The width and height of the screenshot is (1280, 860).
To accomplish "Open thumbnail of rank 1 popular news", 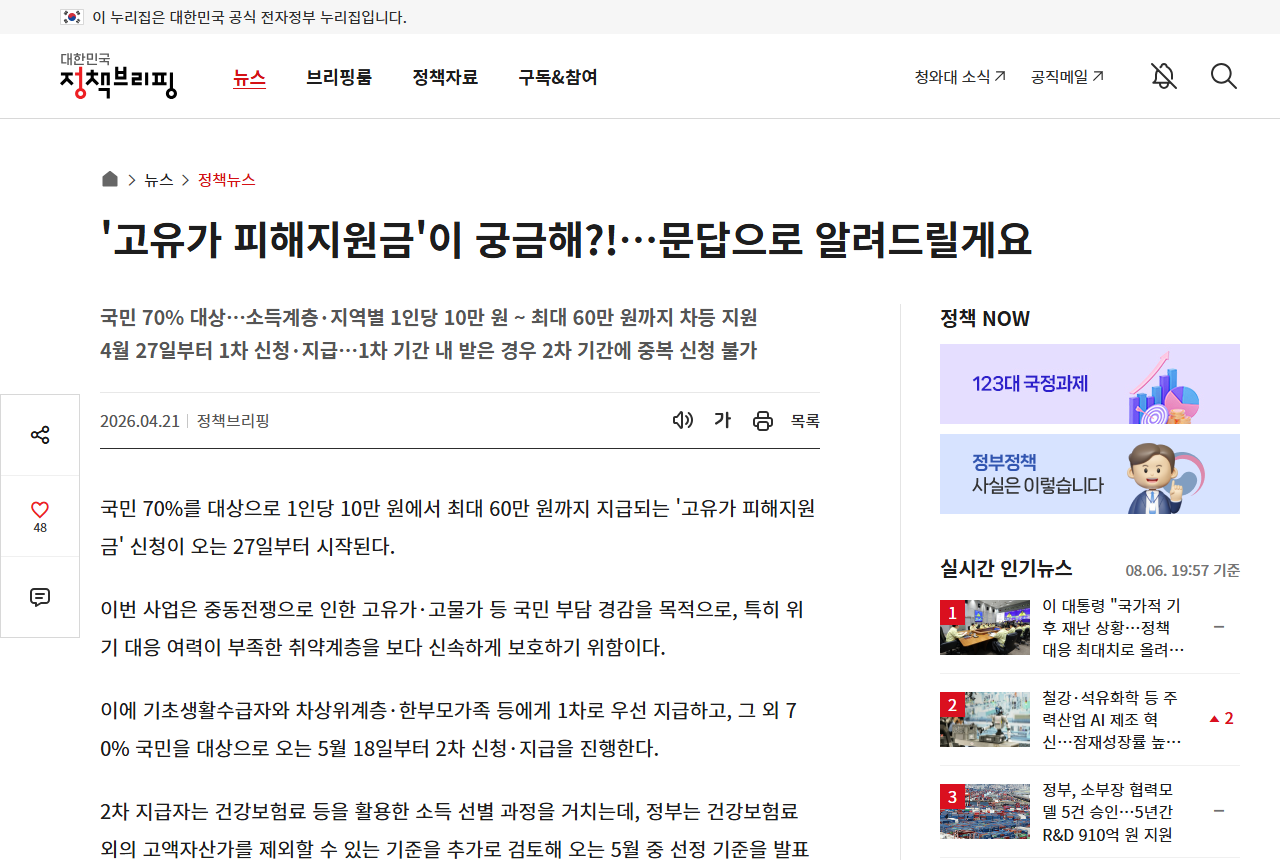I will pos(985,627).
